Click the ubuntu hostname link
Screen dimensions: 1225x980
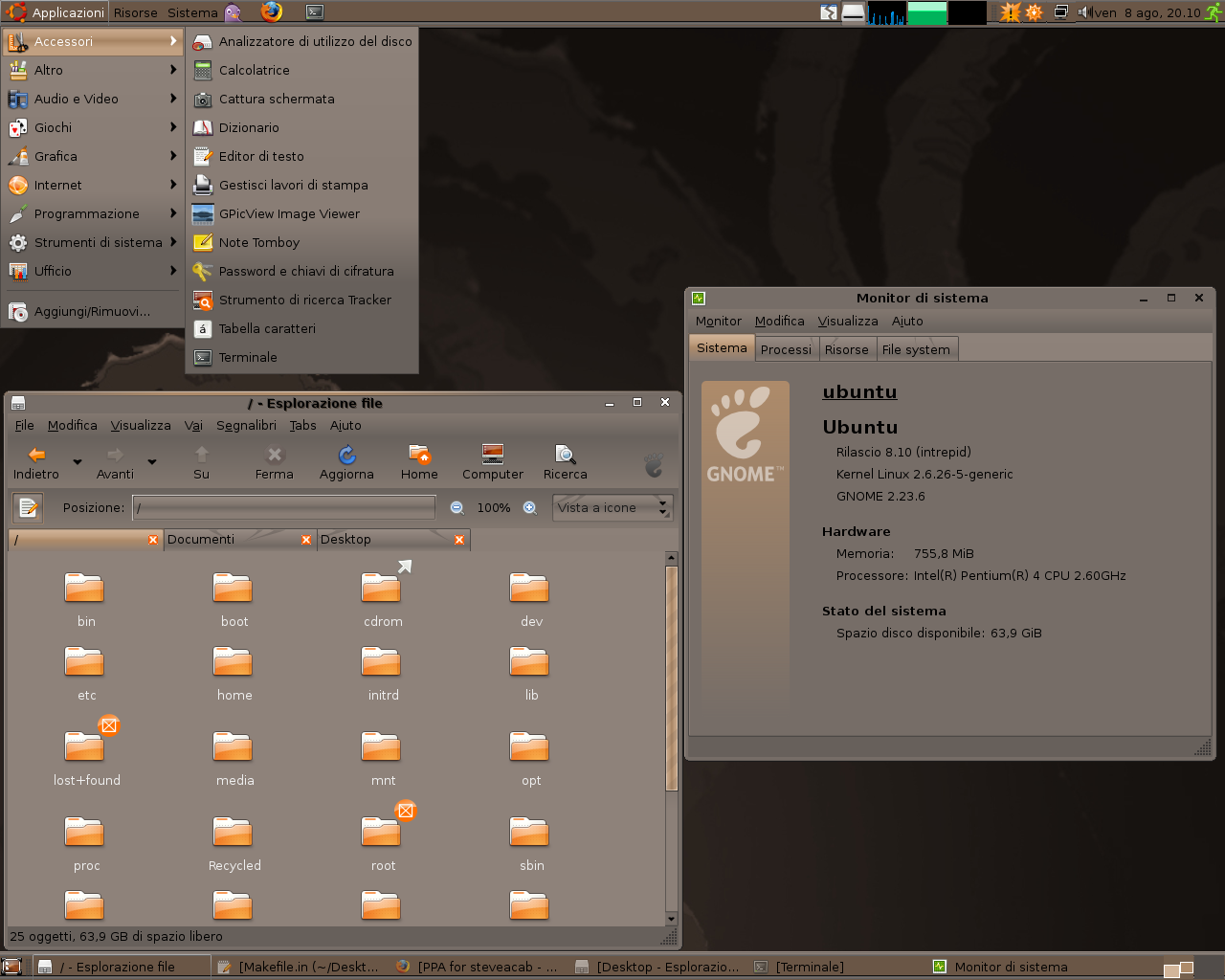tap(859, 391)
